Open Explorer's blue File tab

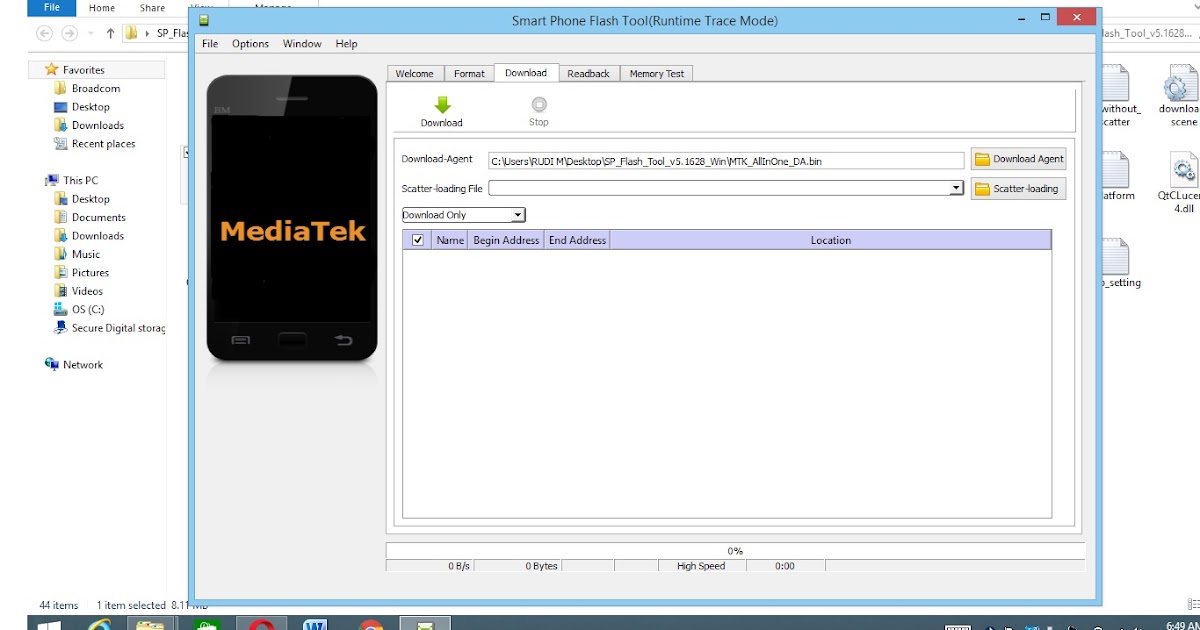point(51,8)
